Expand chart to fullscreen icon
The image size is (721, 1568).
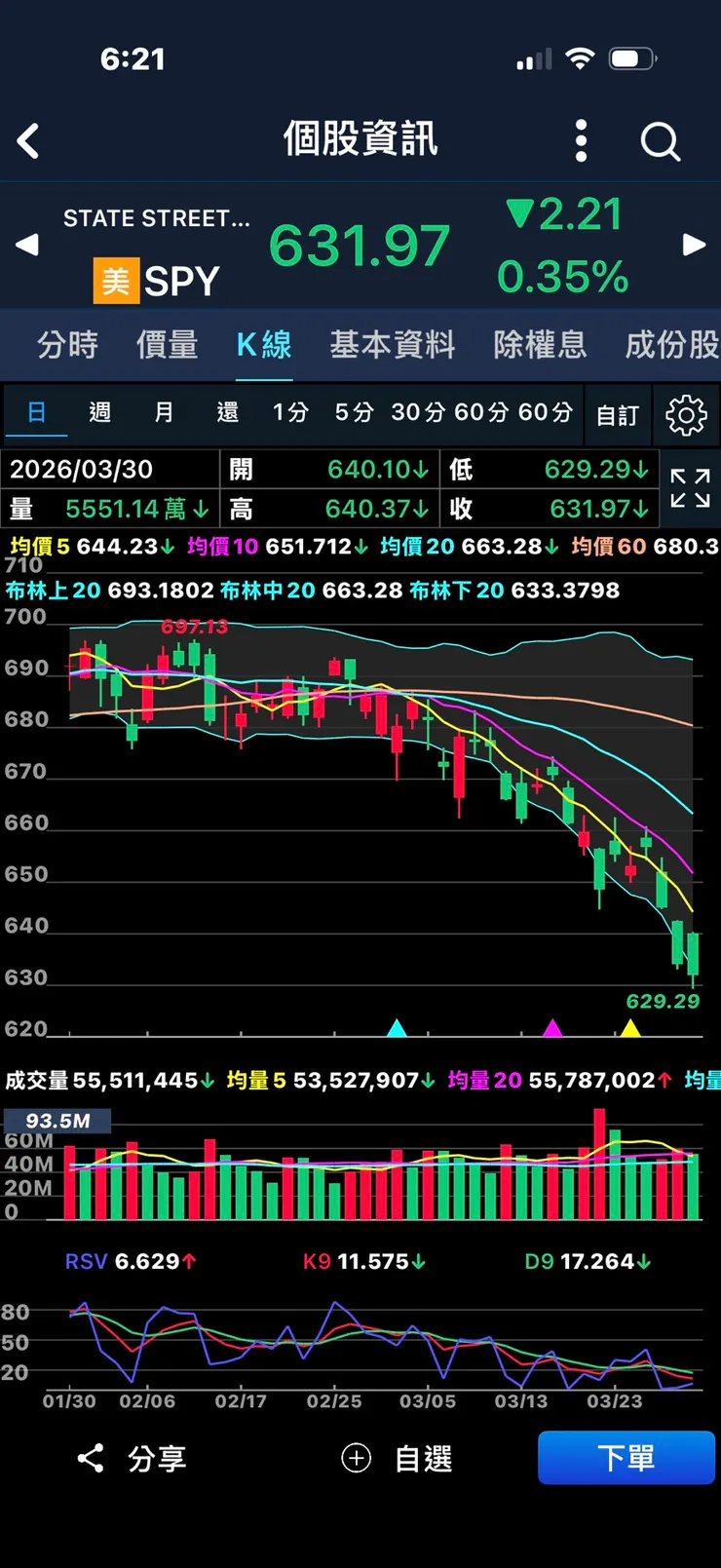coord(690,488)
